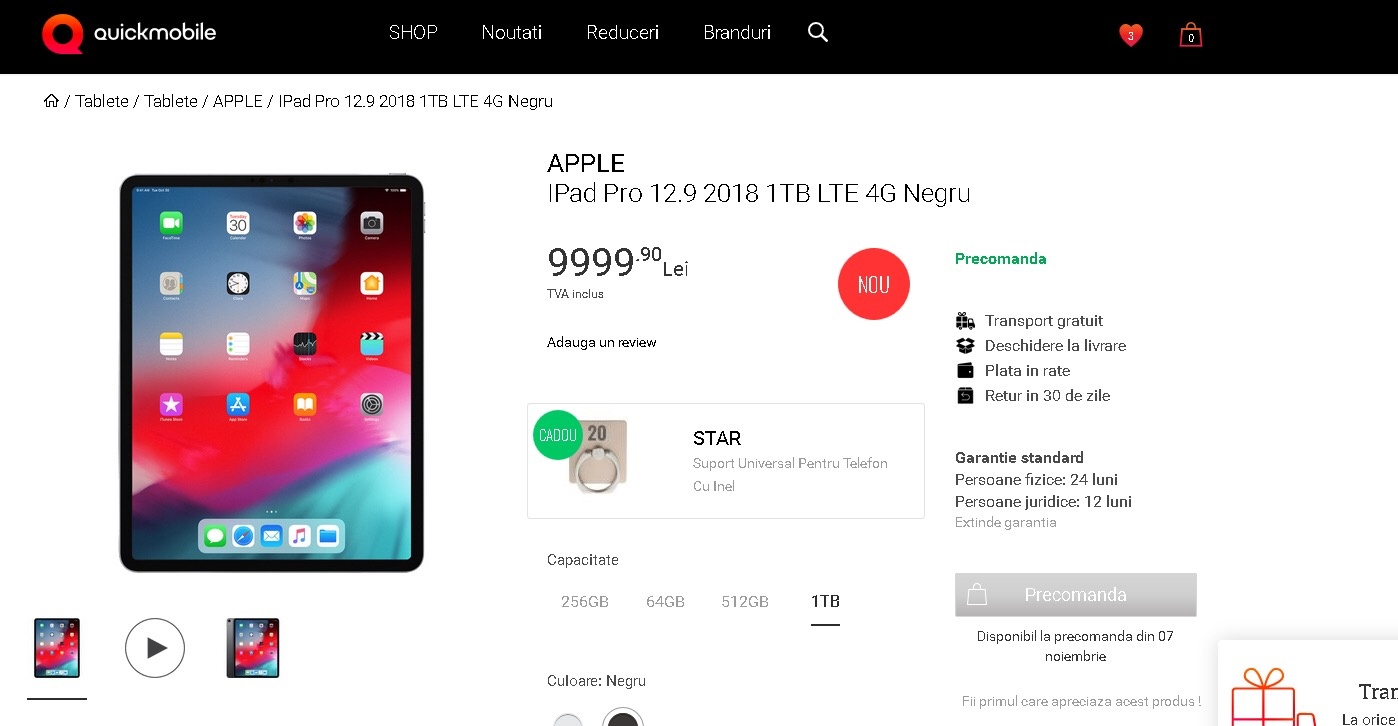
Task: Play the product video
Action: [x=155, y=648]
